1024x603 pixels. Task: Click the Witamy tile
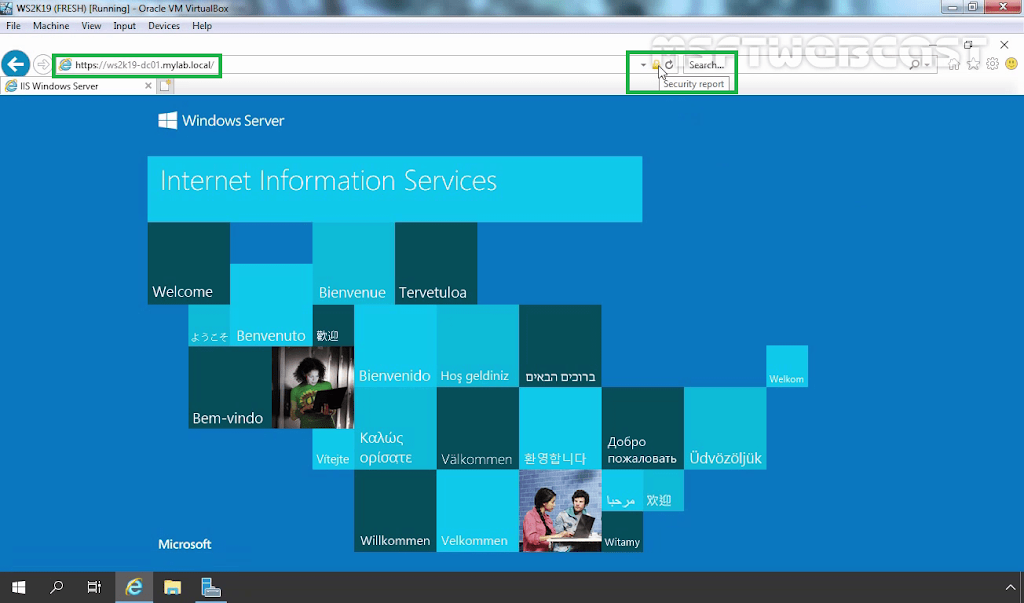tap(622, 532)
